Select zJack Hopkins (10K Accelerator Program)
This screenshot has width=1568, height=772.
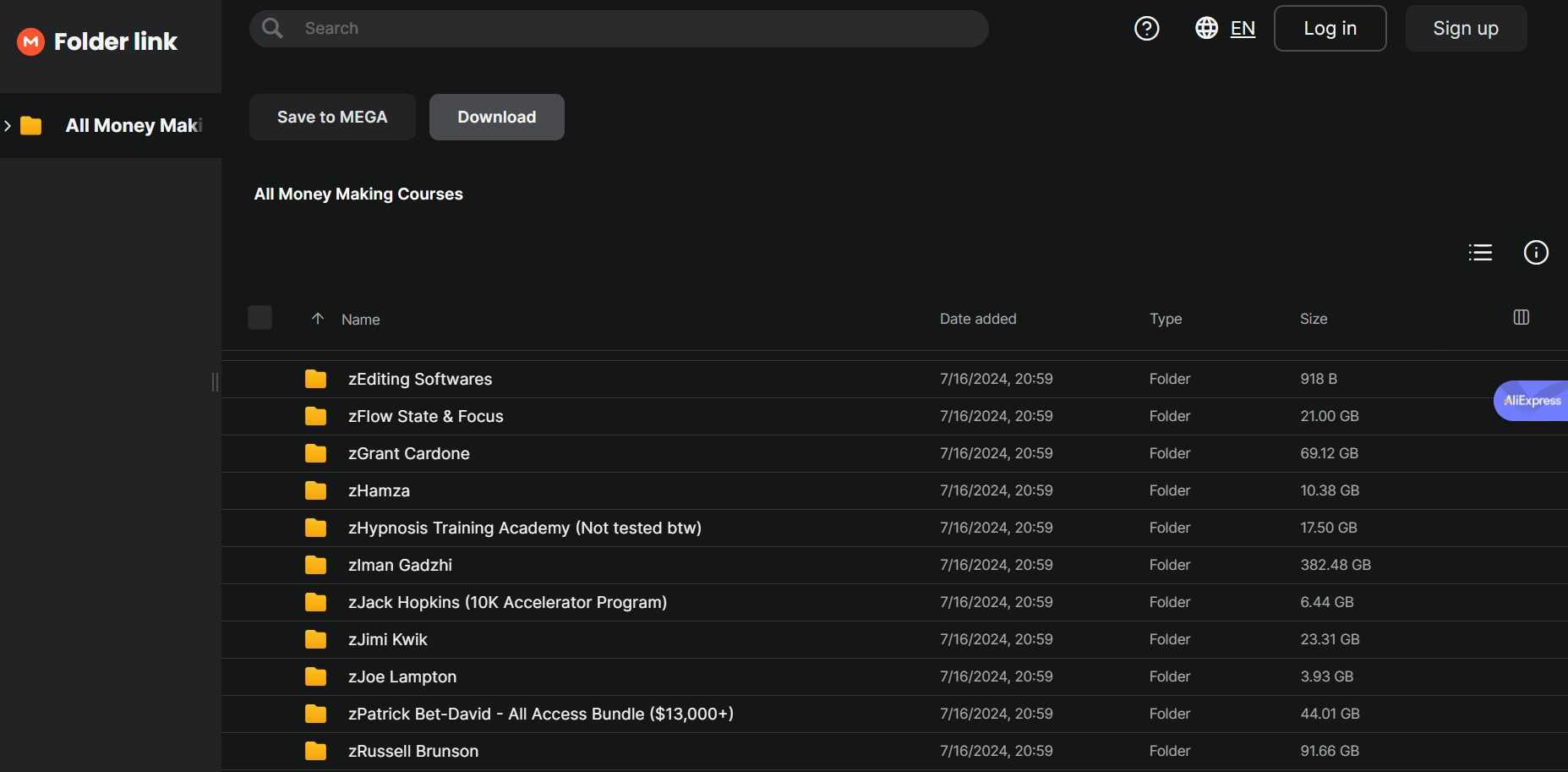(x=507, y=602)
